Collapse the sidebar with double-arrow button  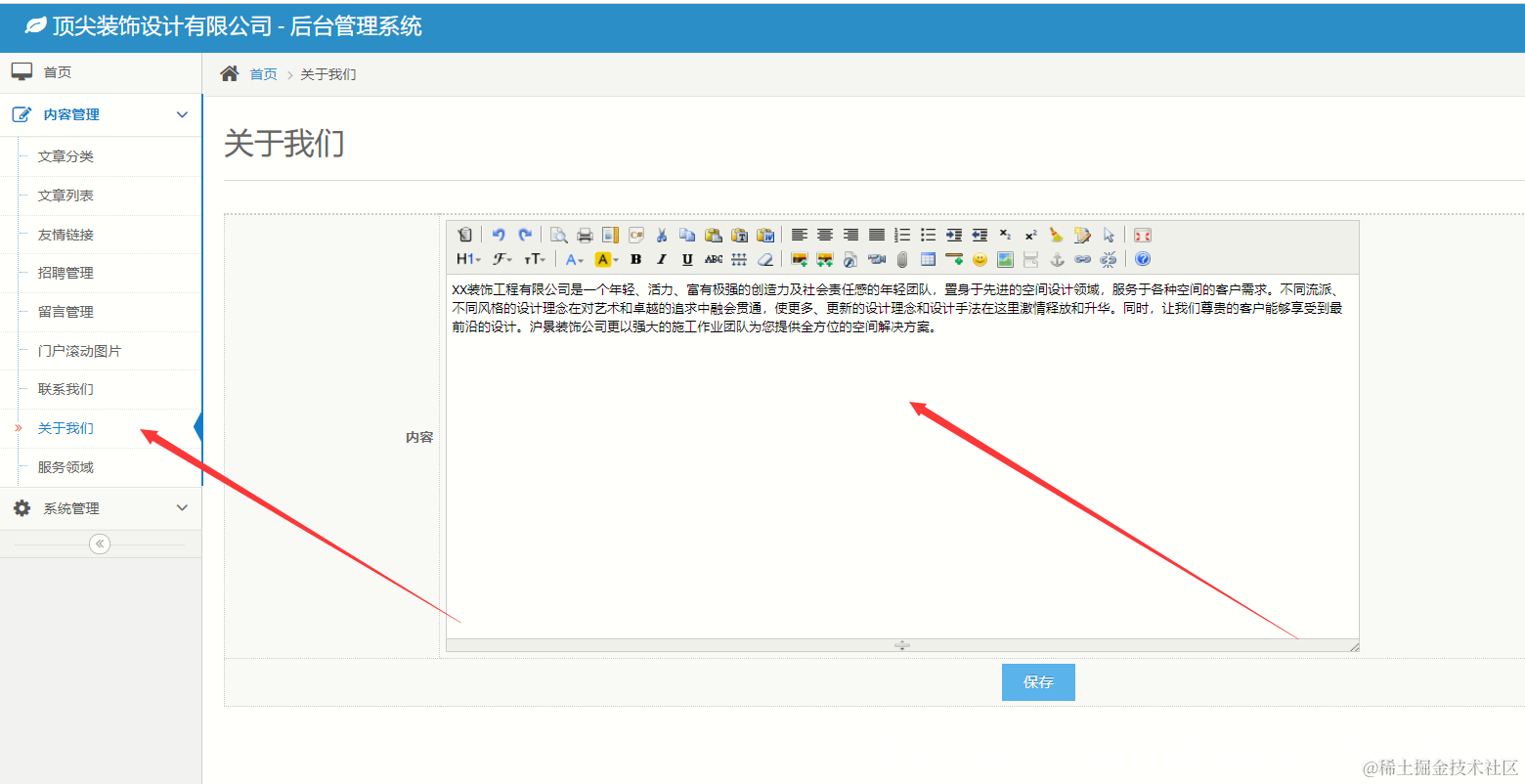100,544
